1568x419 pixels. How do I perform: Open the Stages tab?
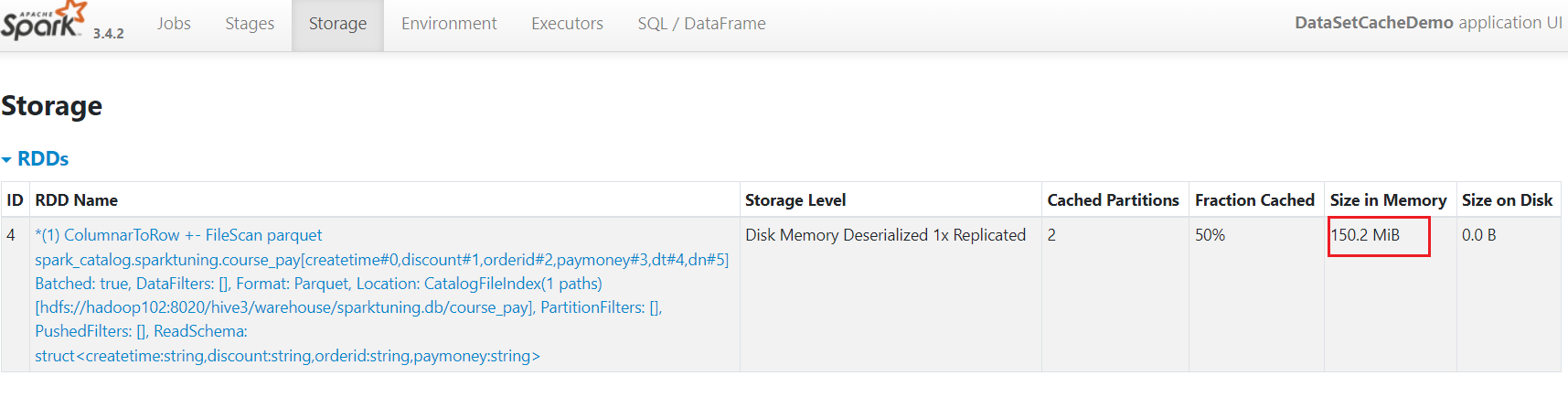point(250,24)
